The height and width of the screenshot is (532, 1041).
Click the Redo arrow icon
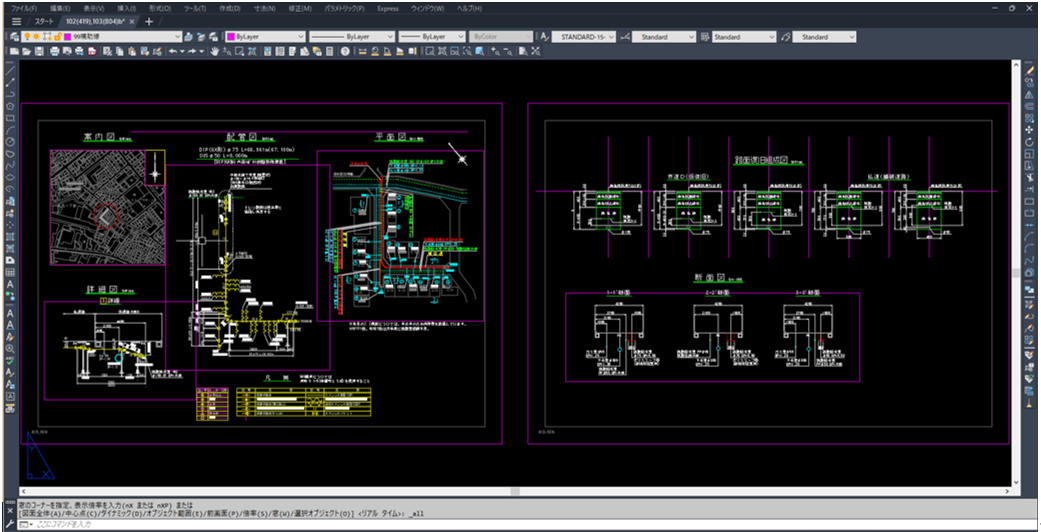(x=193, y=51)
